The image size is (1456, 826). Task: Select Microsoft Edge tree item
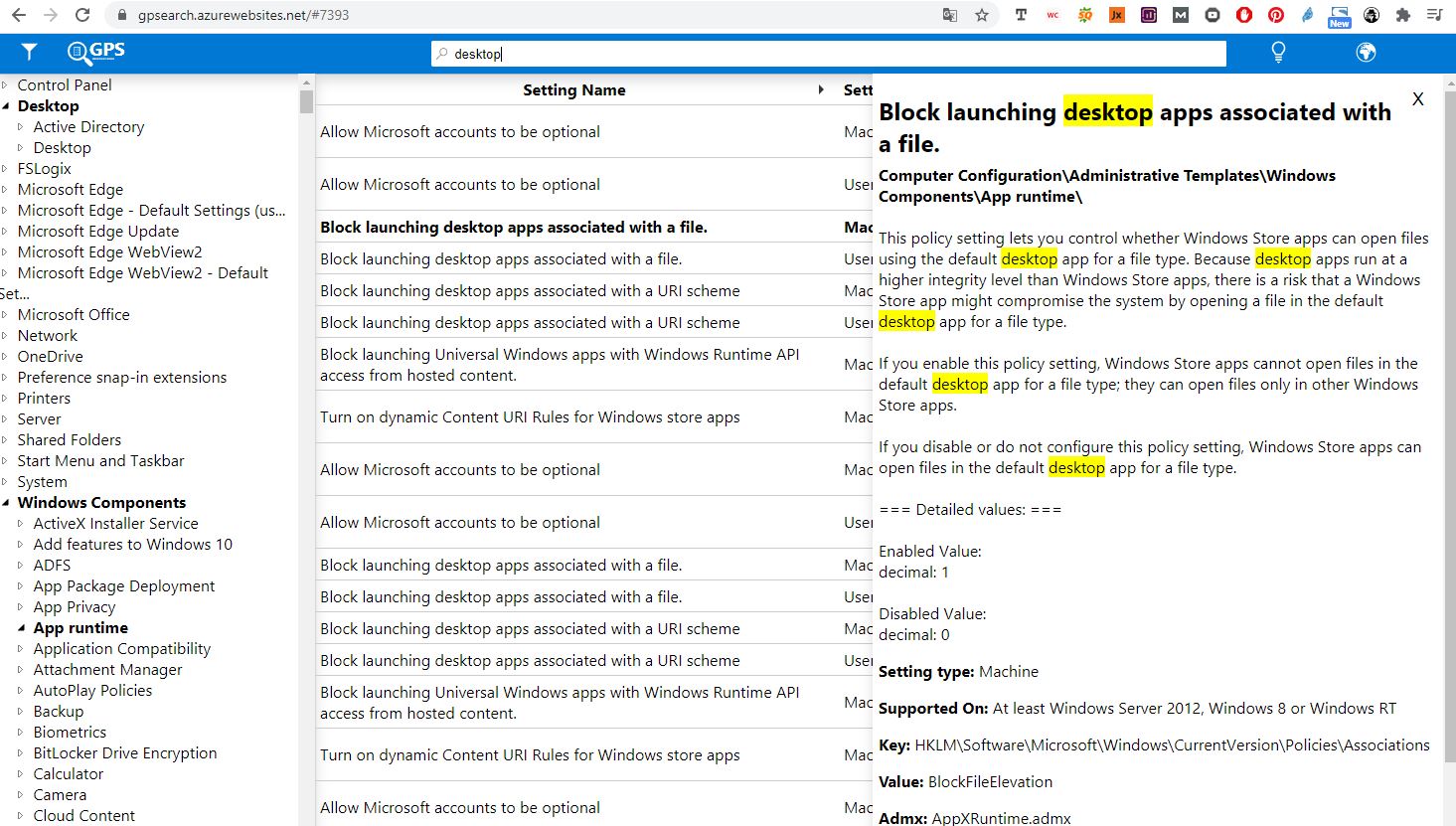(71, 190)
